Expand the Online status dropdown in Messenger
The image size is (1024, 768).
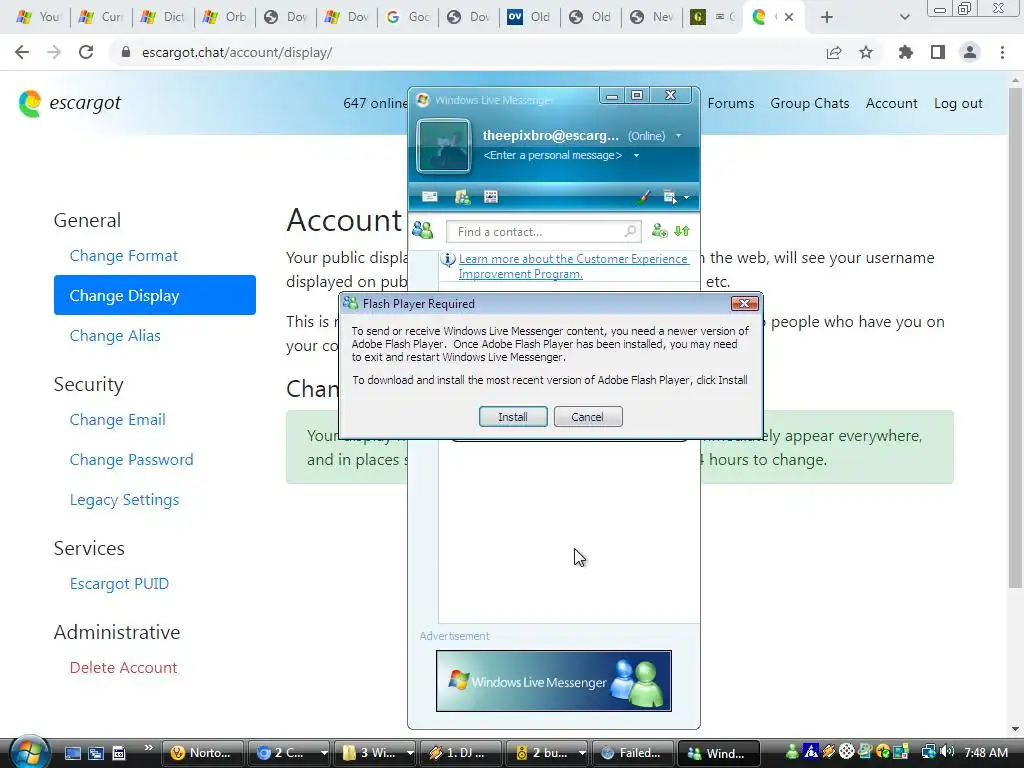coord(679,136)
